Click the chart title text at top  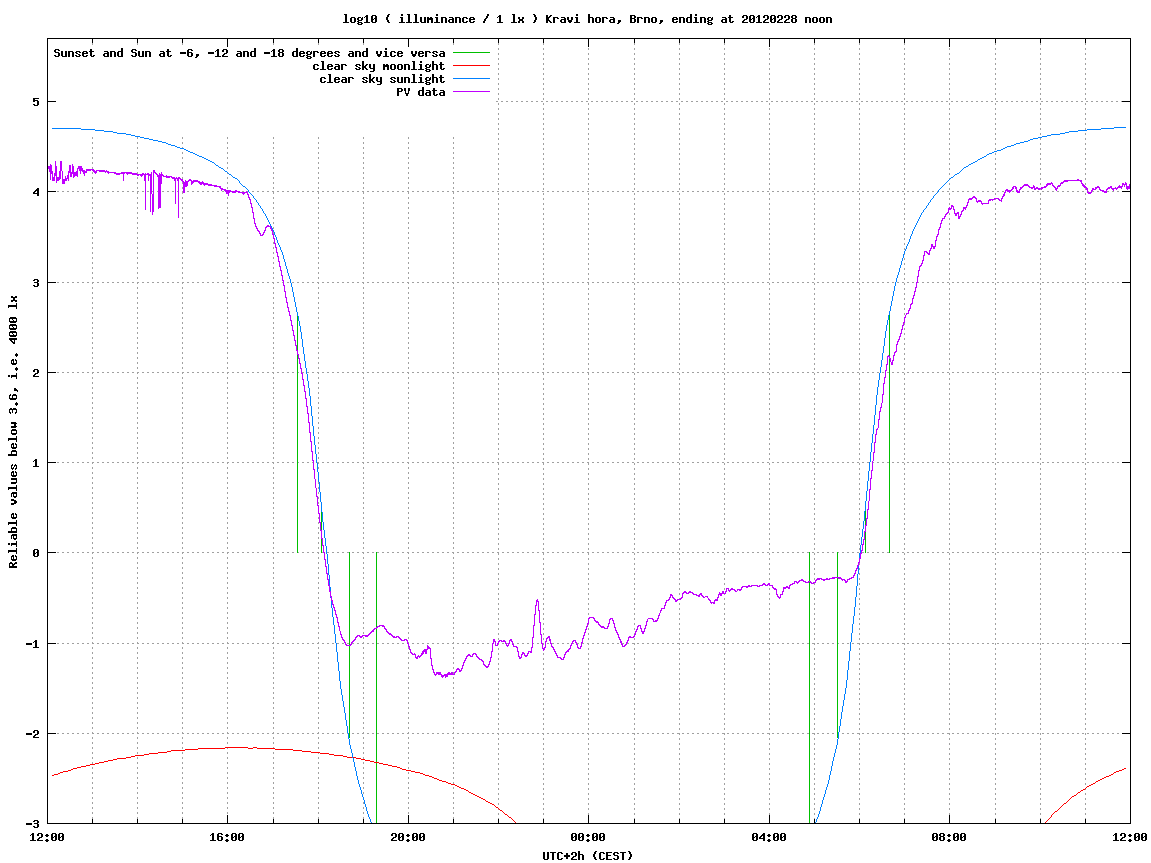587,19
